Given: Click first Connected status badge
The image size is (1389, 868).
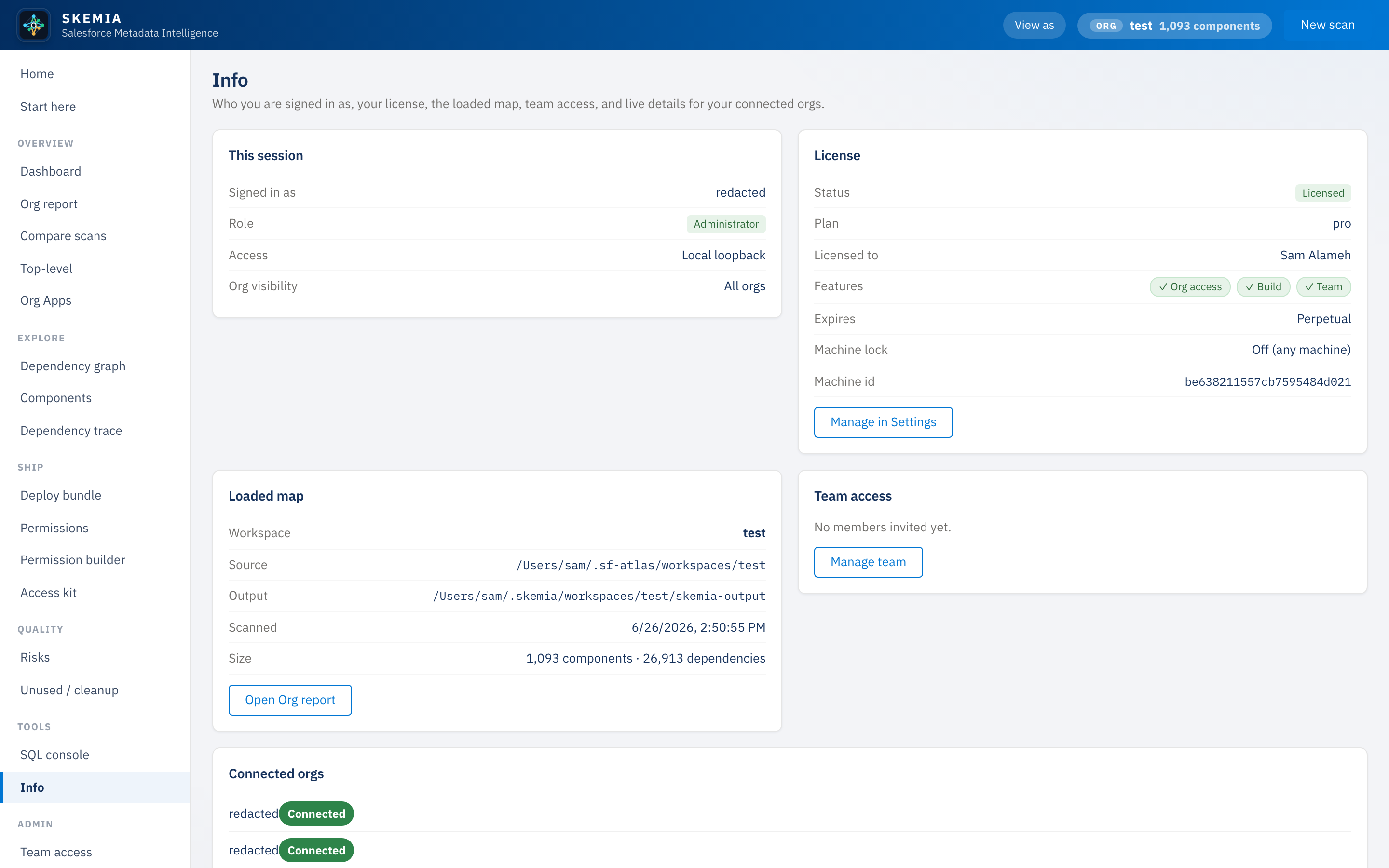Looking at the screenshot, I should tap(316, 814).
